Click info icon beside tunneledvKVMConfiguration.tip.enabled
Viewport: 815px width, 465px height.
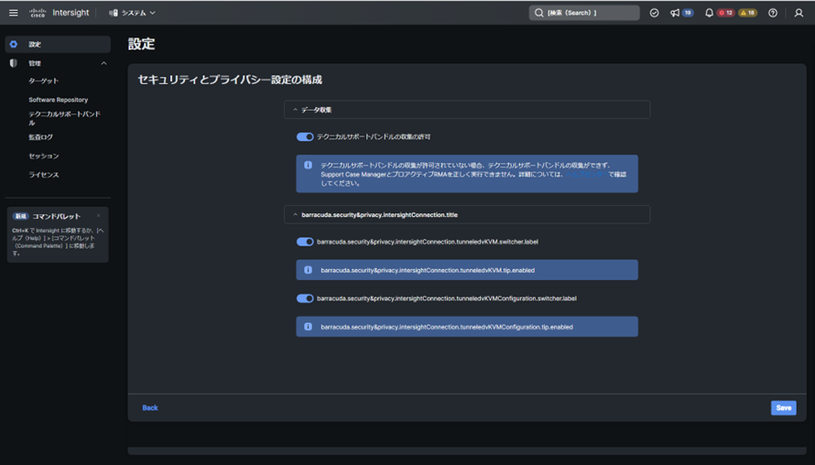point(308,327)
